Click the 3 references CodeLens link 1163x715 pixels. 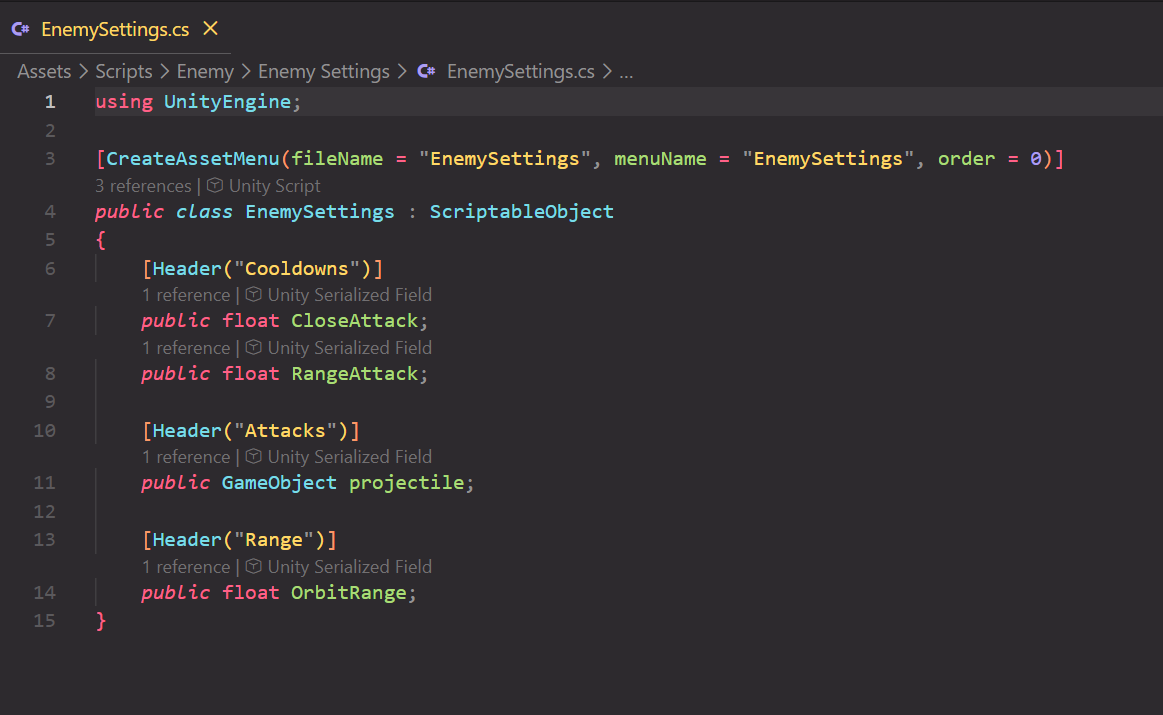143,185
